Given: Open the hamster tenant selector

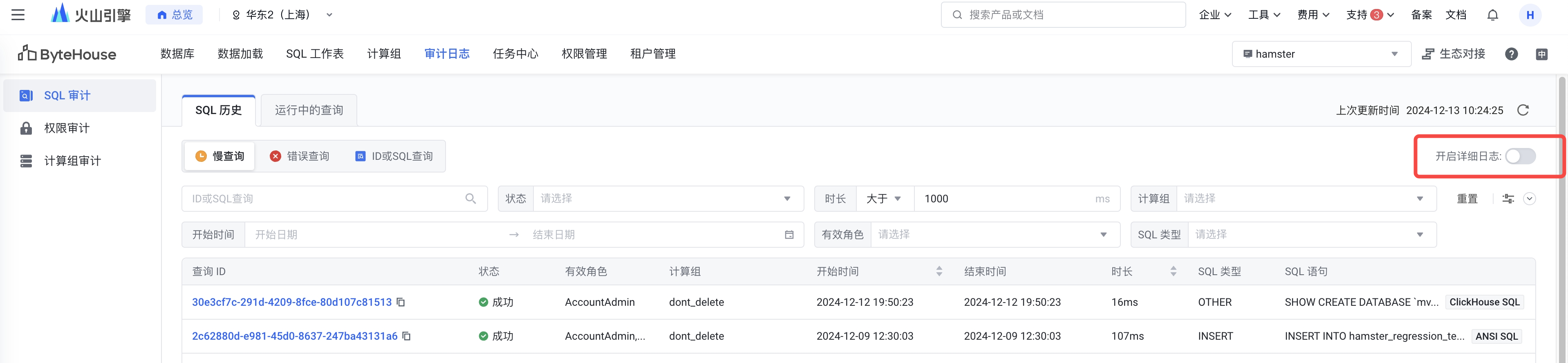Looking at the screenshot, I should click(x=1321, y=54).
